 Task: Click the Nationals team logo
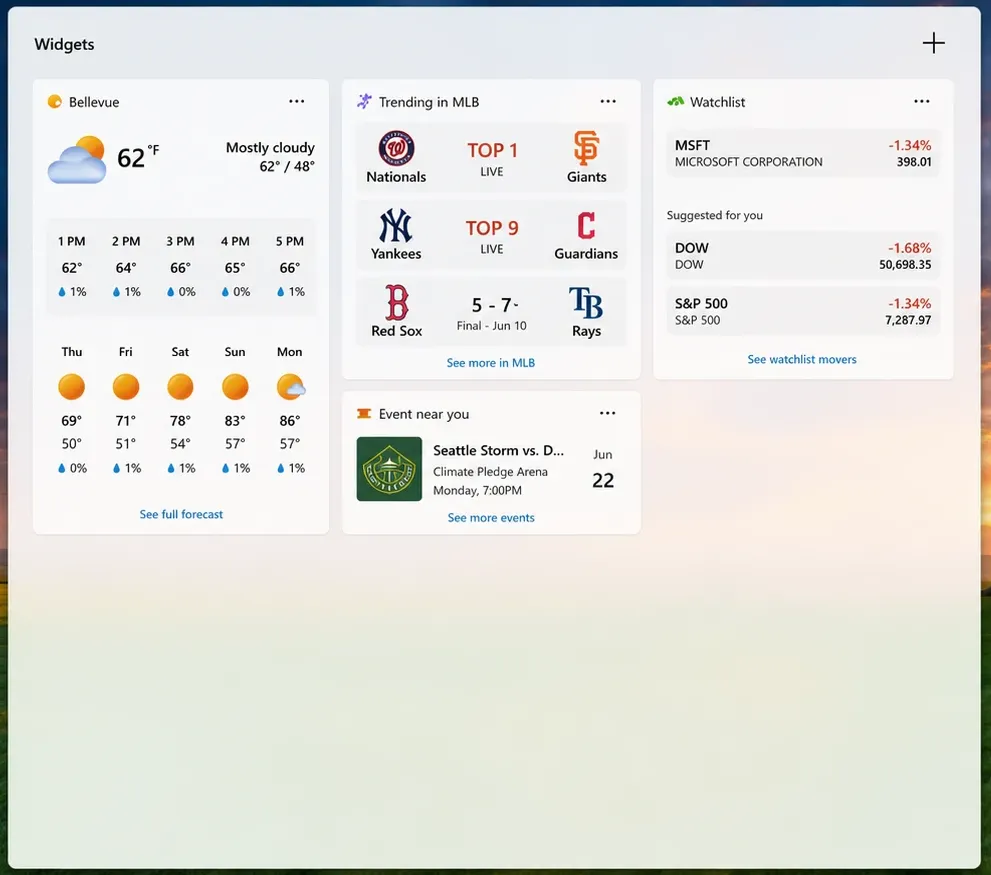[x=396, y=148]
